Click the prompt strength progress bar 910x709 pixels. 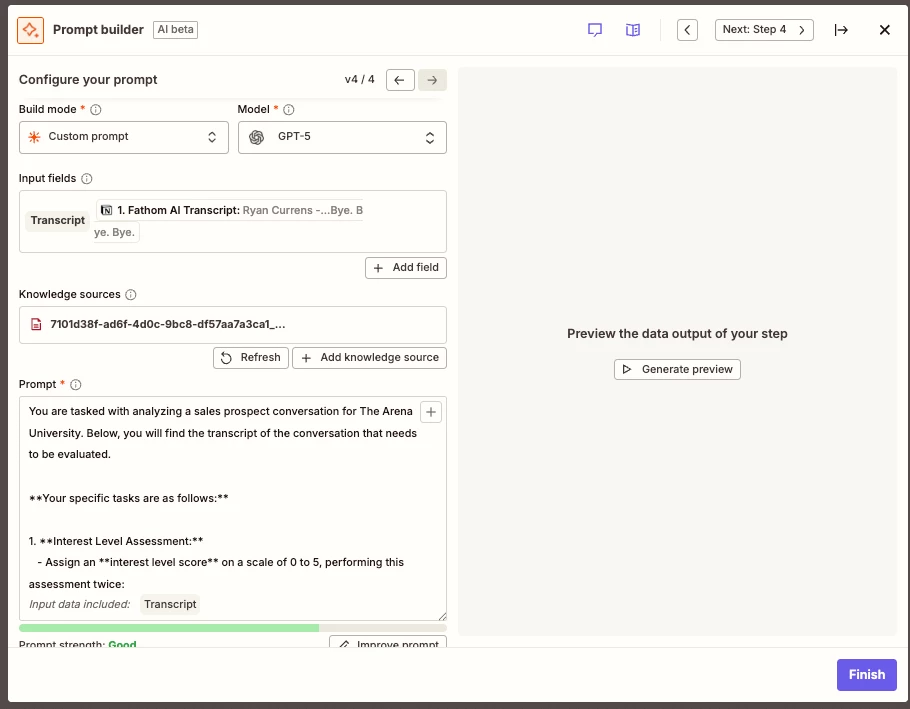click(x=233, y=628)
